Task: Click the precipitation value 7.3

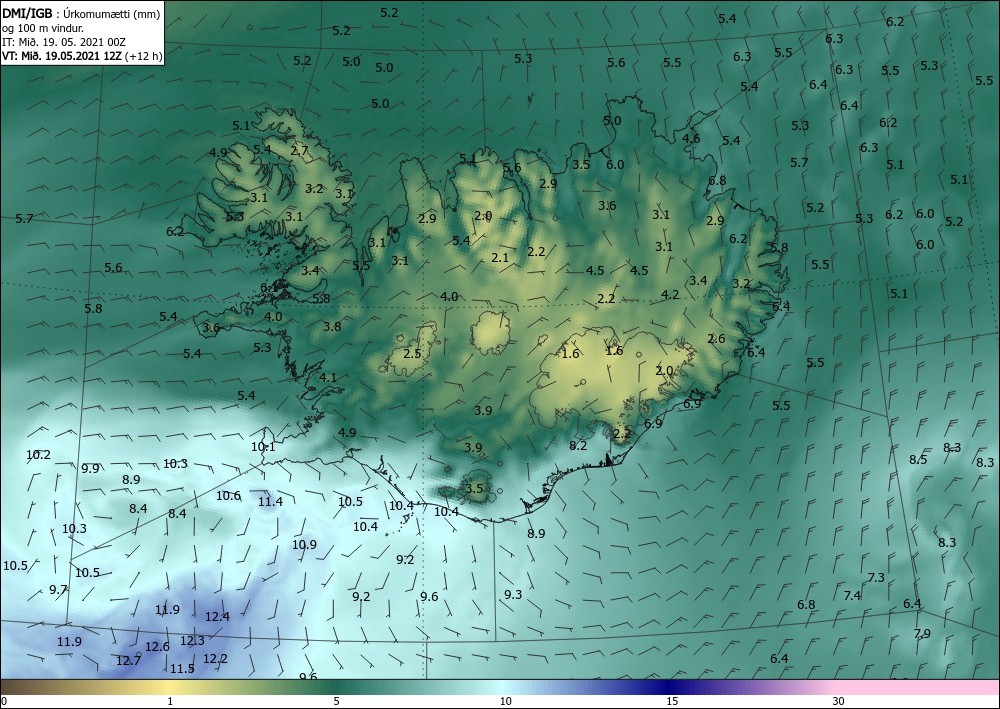Action: (876, 578)
